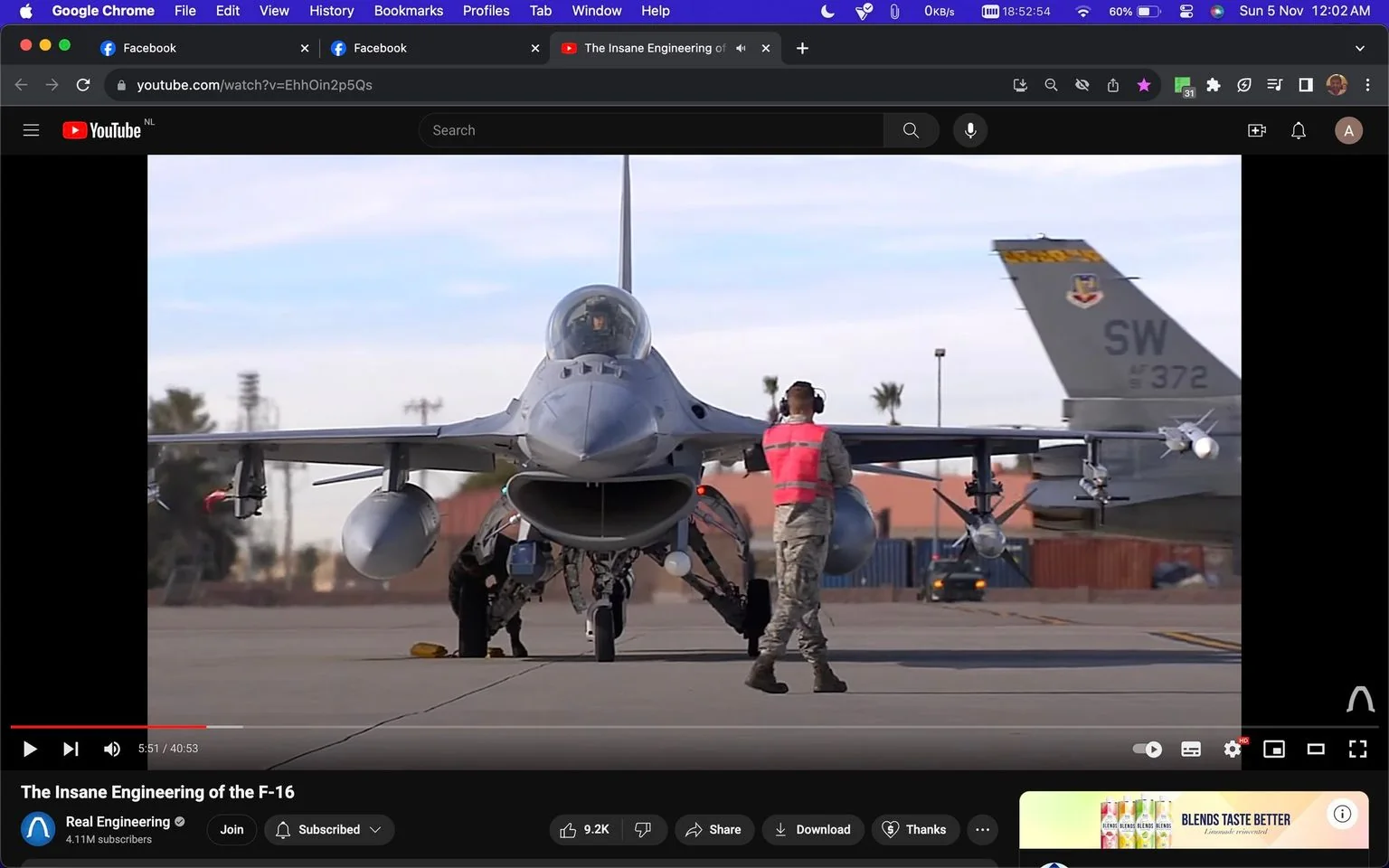Toggle subtitles/closed captions

1191,749
